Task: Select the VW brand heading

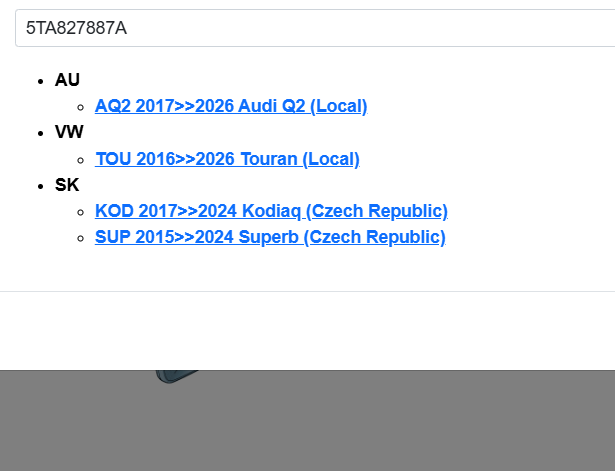Action: click(69, 132)
